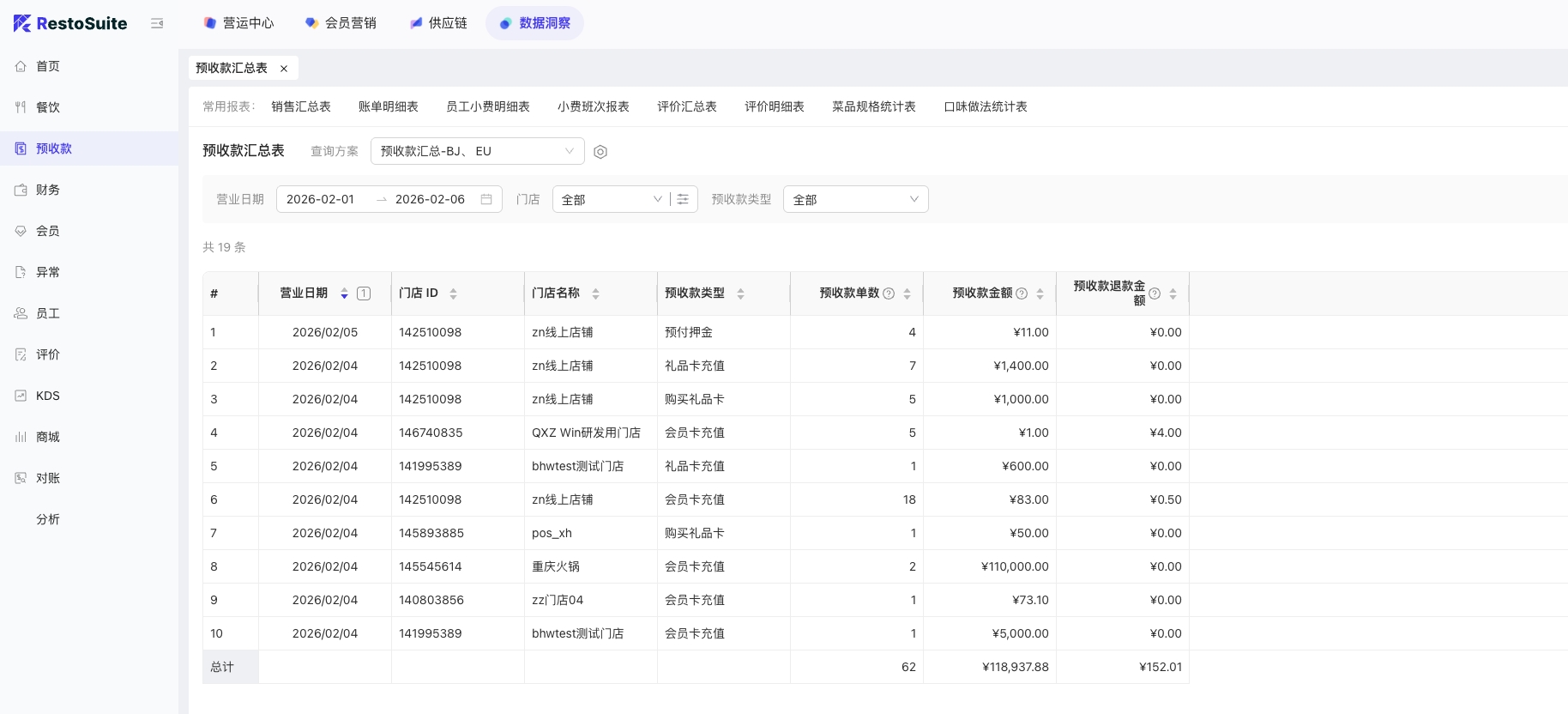Image resolution: width=1568 pixels, height=714 pixels.
Task: Sort table by 预收款类型 column
Action: 740,293
